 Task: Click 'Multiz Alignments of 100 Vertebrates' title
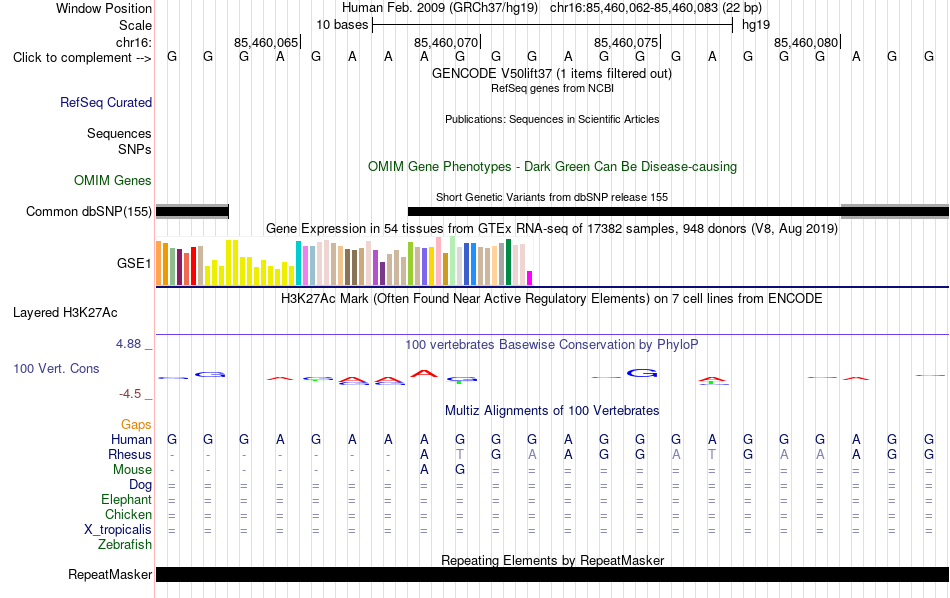click(552, 411)
